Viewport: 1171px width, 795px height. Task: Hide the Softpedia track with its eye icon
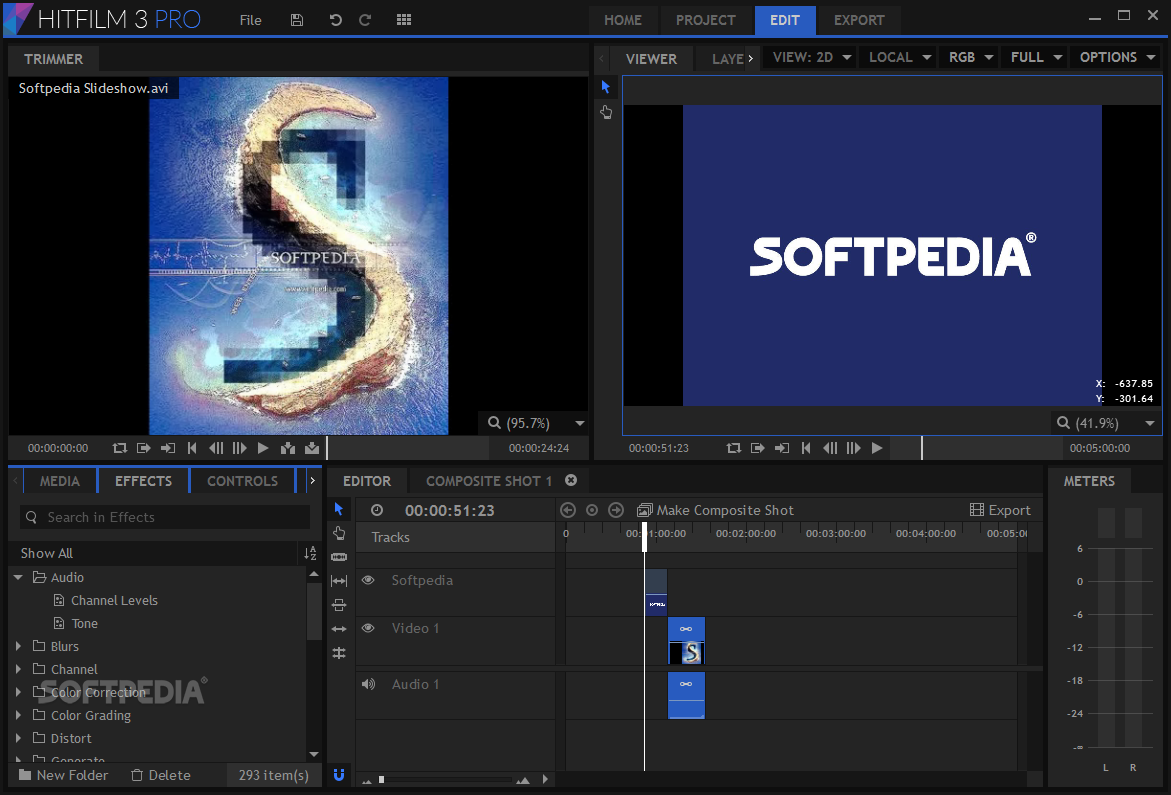coord(368,580)
